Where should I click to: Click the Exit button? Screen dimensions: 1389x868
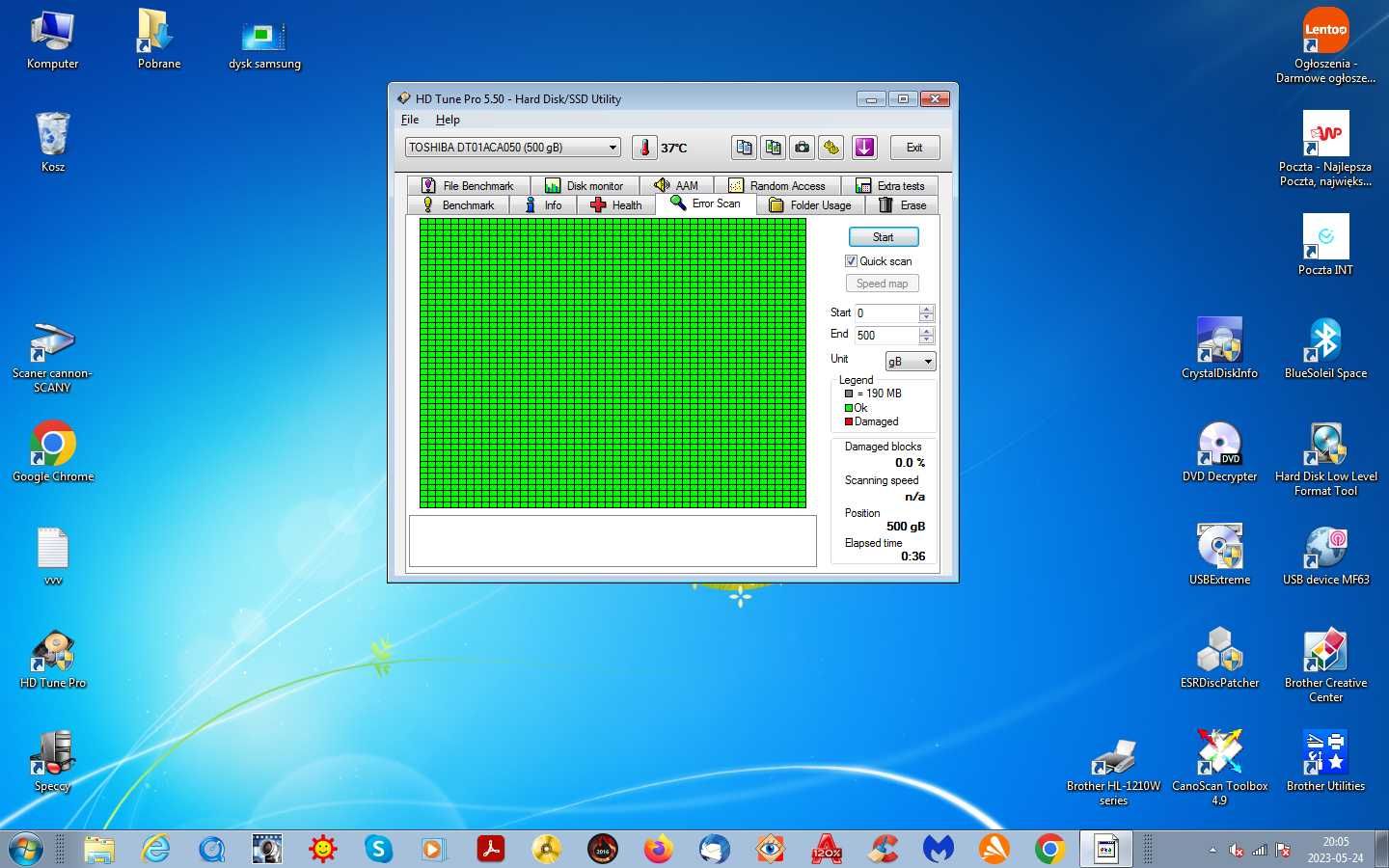coord(913,148)
